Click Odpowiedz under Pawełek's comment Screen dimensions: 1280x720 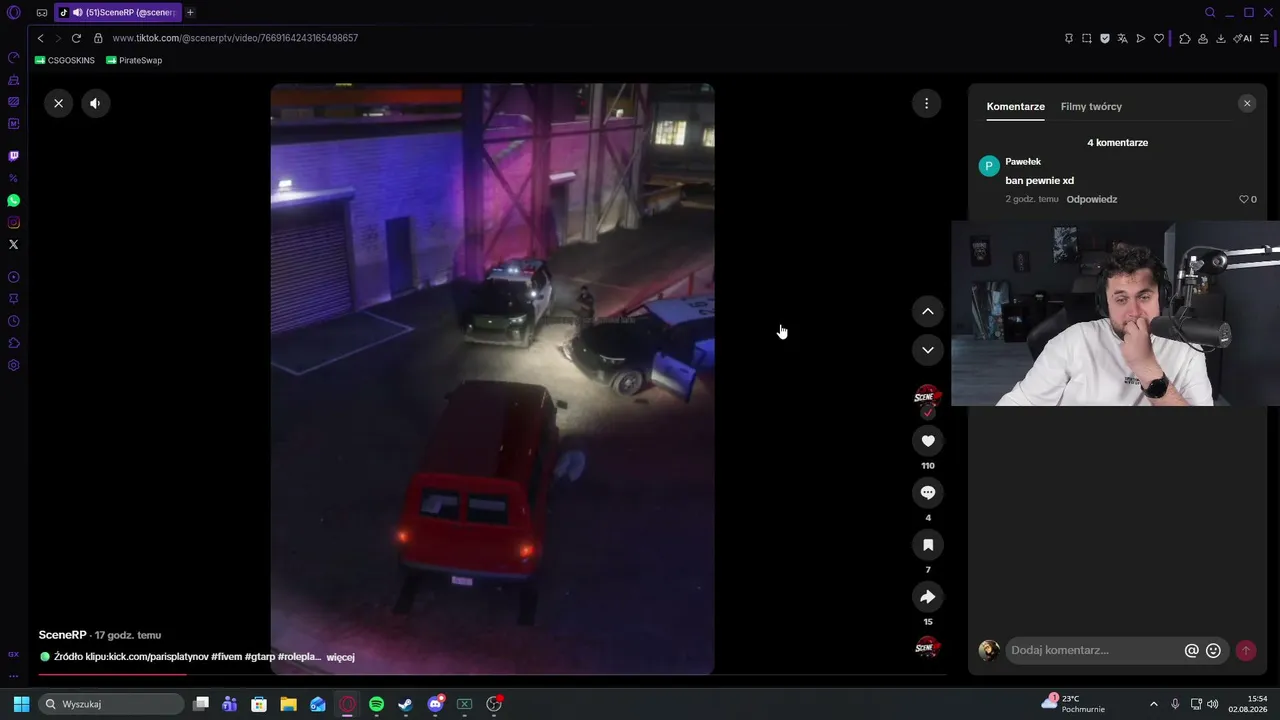pos(1092,199)
